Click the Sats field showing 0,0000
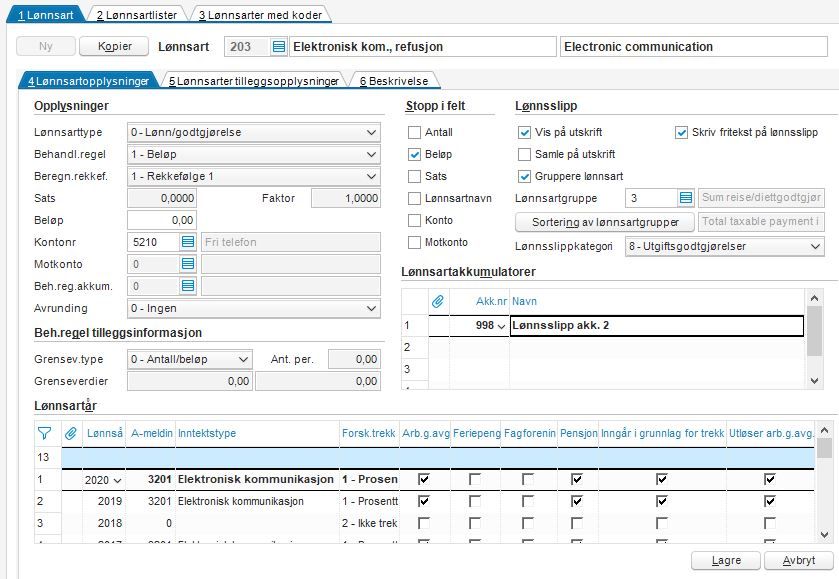Screen dimensions: 839x579 [162, 198]
